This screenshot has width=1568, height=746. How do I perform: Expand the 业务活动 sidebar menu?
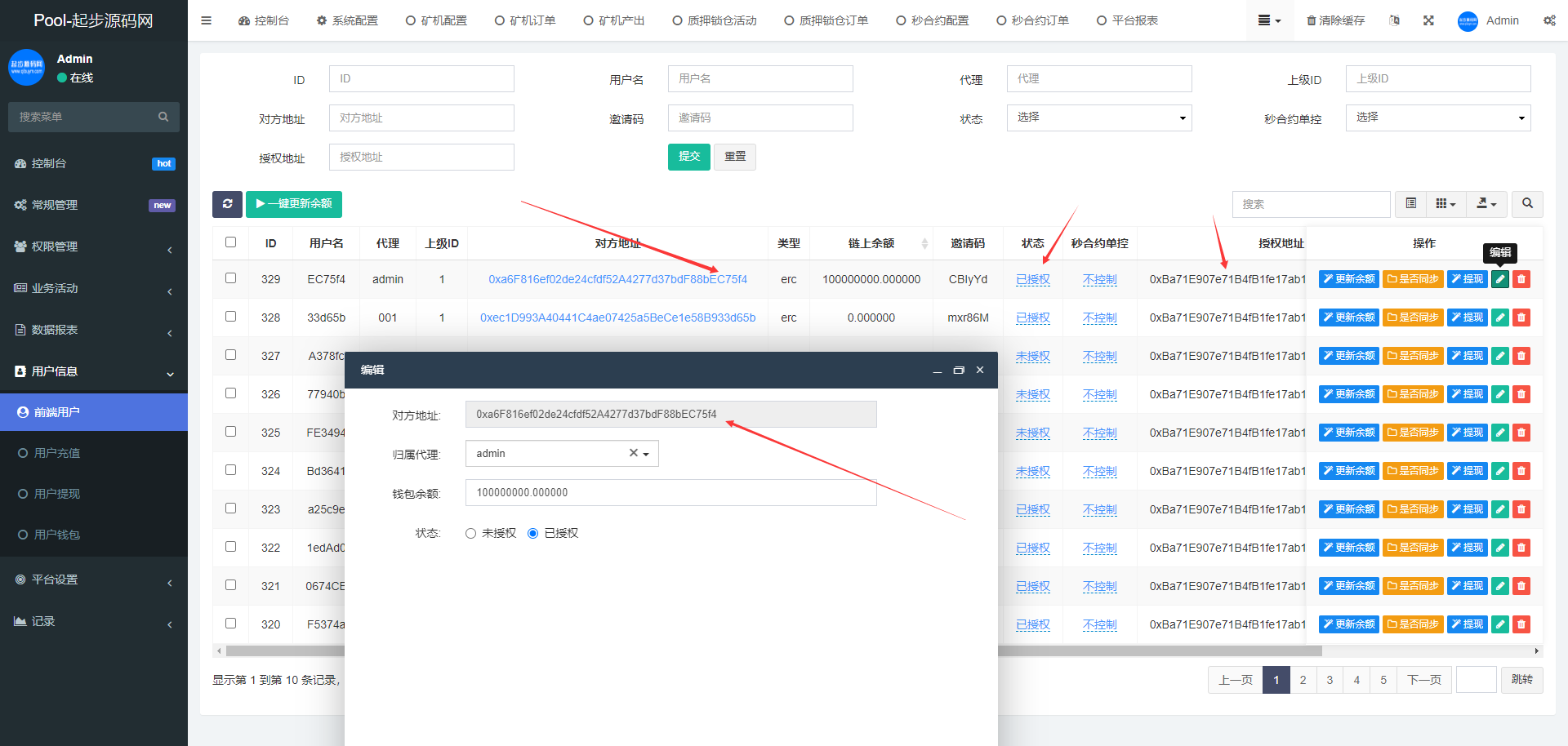click(x=94, y=289)
